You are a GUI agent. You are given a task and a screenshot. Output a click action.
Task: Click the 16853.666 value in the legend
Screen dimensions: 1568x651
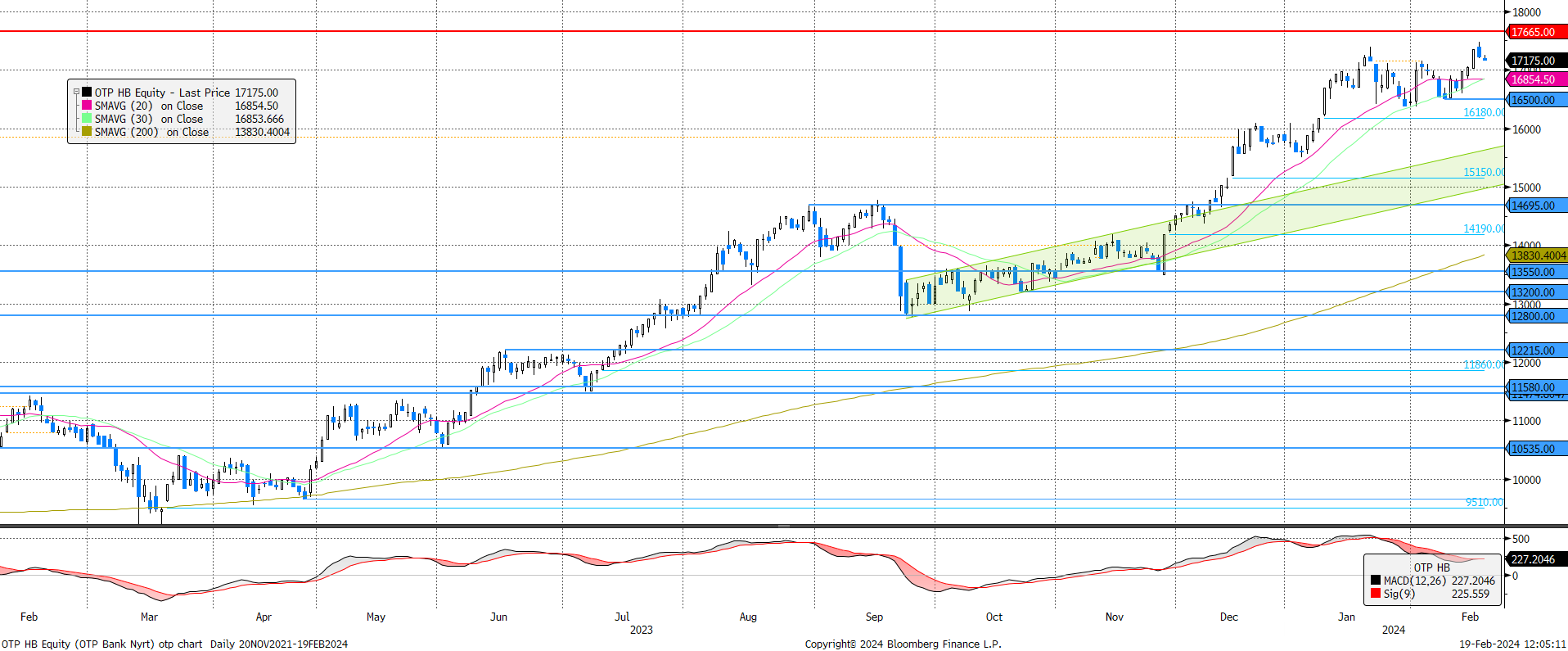pos(259,119)
